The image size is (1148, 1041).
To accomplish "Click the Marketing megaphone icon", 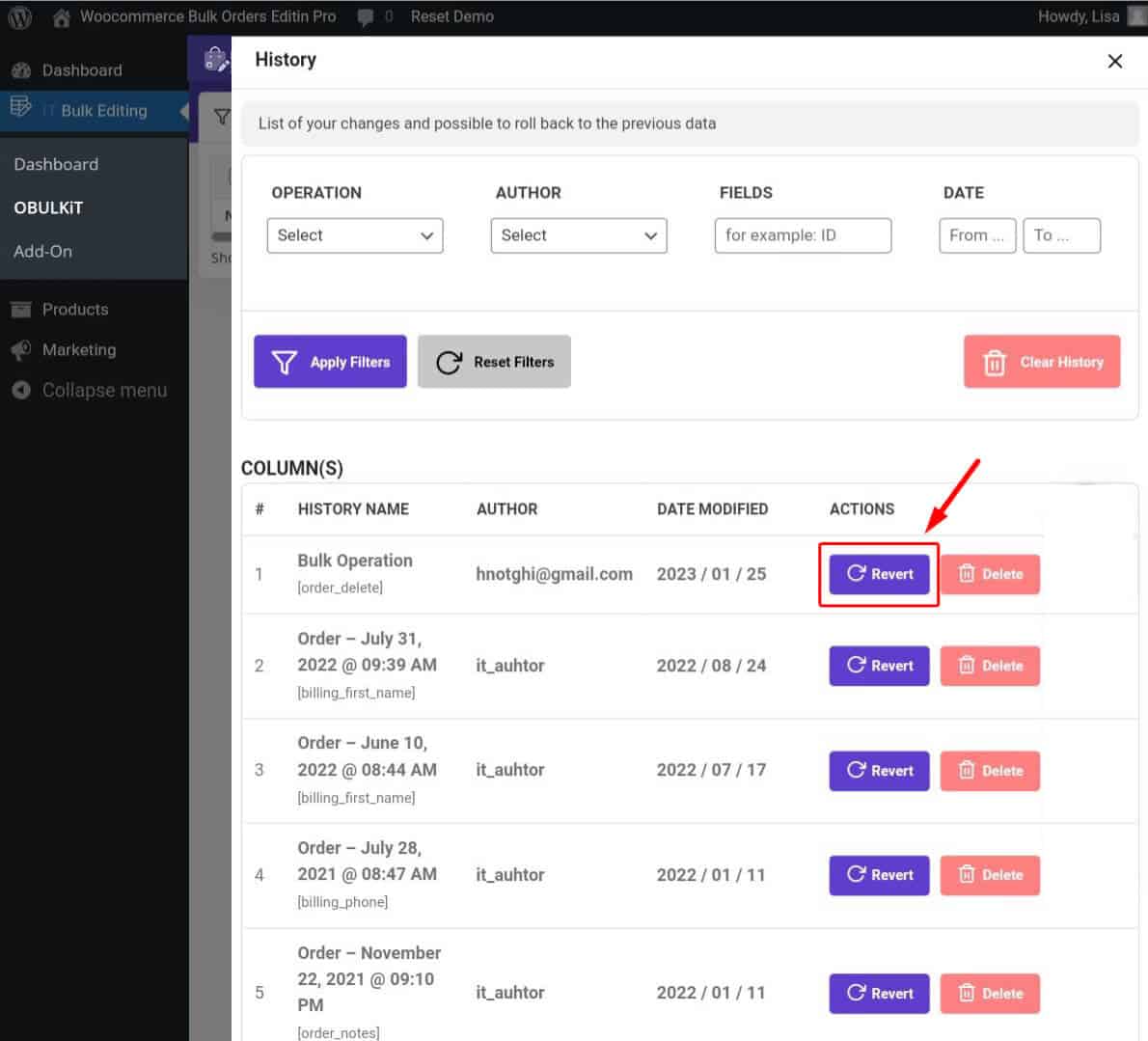I will (22, 350).
